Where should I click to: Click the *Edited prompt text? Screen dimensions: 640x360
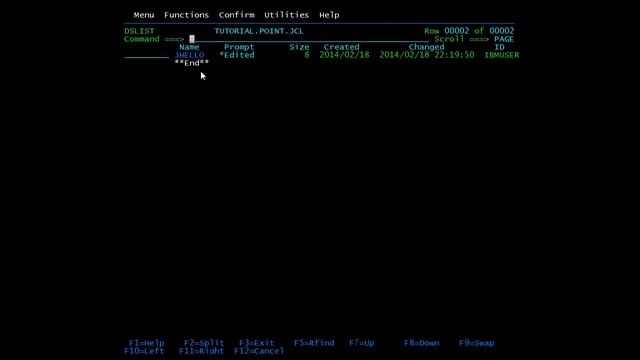coord(237,55)
